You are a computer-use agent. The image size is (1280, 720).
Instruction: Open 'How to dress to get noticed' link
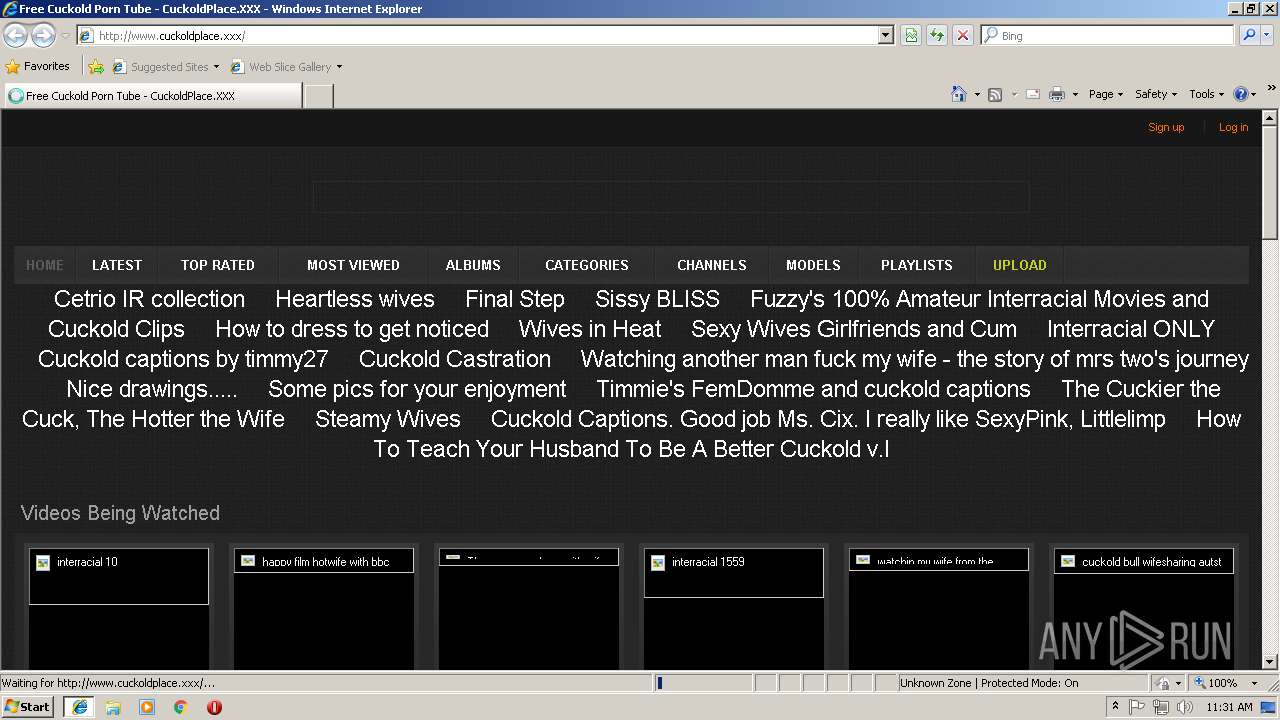pos(352,329)
